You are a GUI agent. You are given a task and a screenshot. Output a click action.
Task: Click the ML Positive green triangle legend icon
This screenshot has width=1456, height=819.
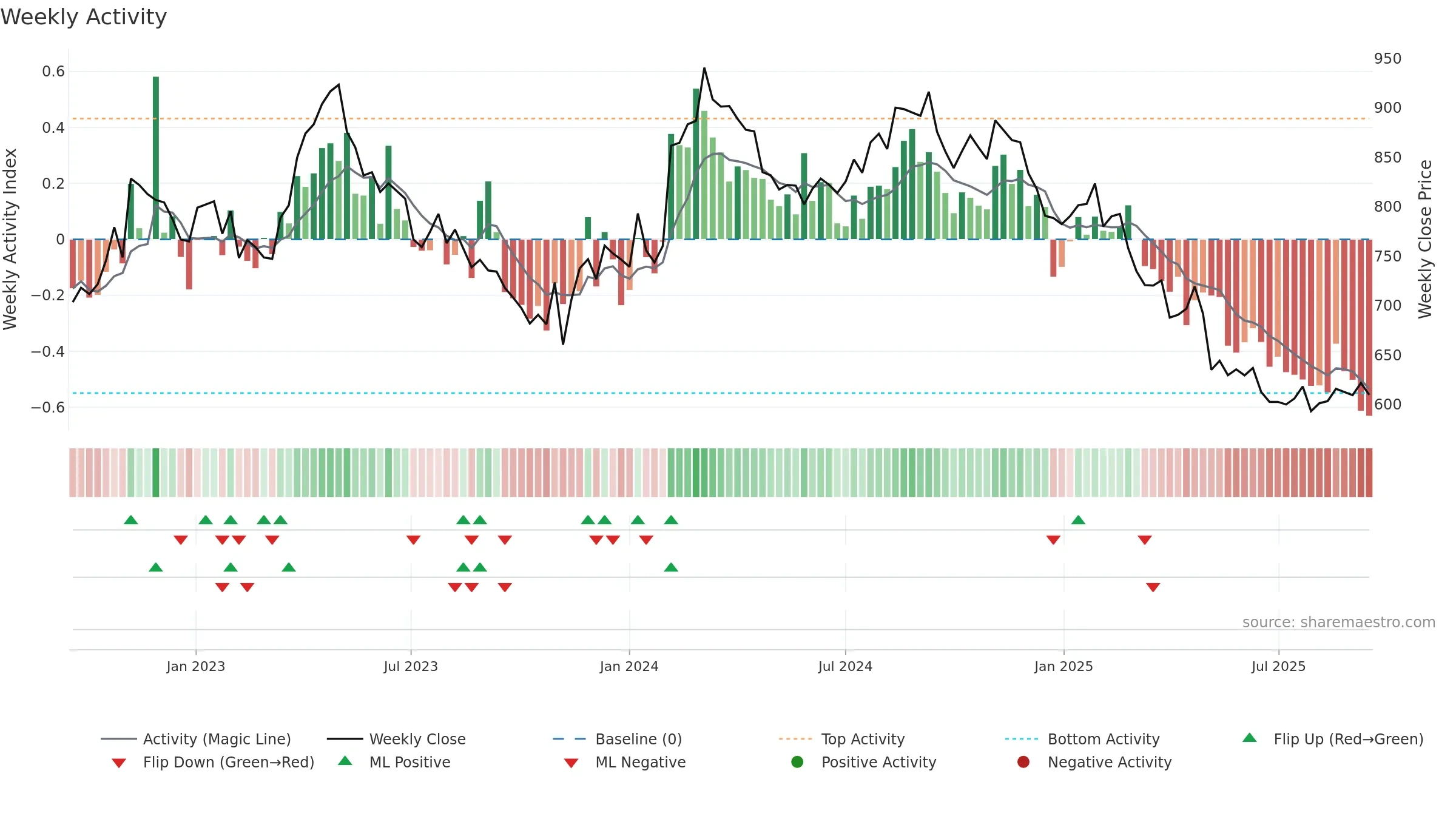click(345, 761)
